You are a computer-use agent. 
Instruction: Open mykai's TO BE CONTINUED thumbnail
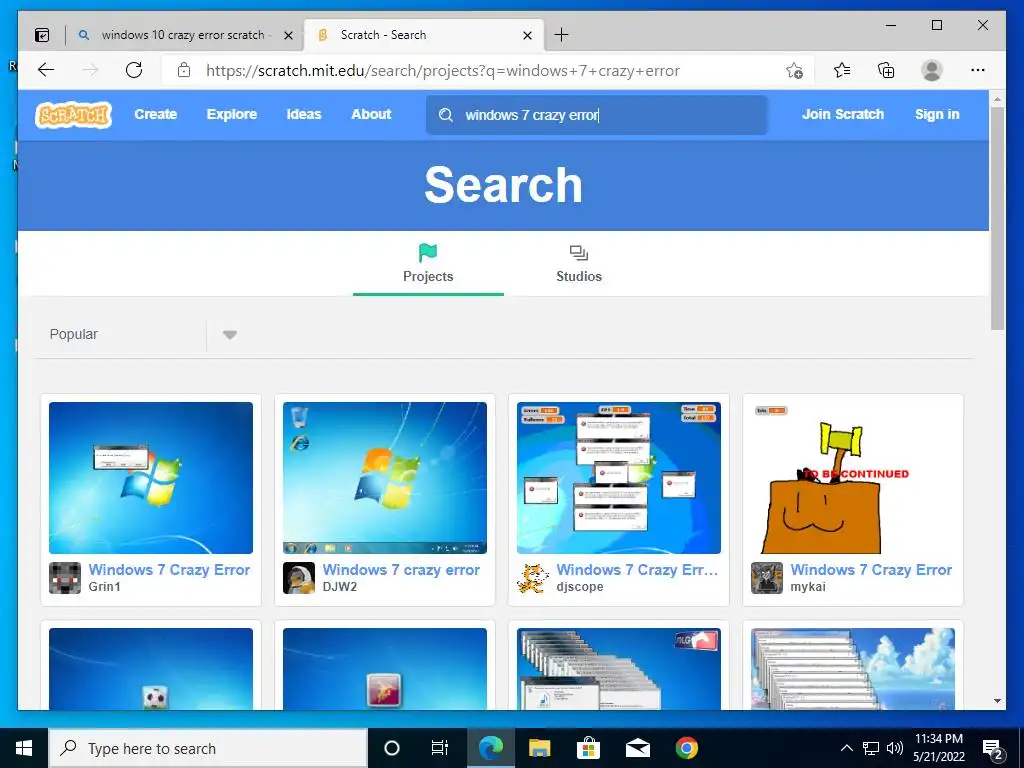[853, 478]
